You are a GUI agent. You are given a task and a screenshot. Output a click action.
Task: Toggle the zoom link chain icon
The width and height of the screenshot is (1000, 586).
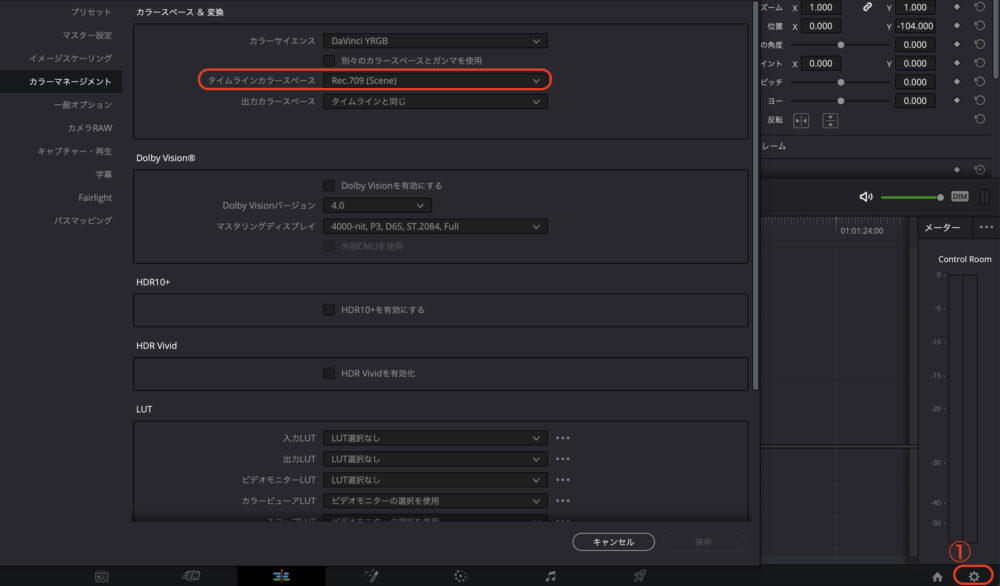(x=867, y=7)
